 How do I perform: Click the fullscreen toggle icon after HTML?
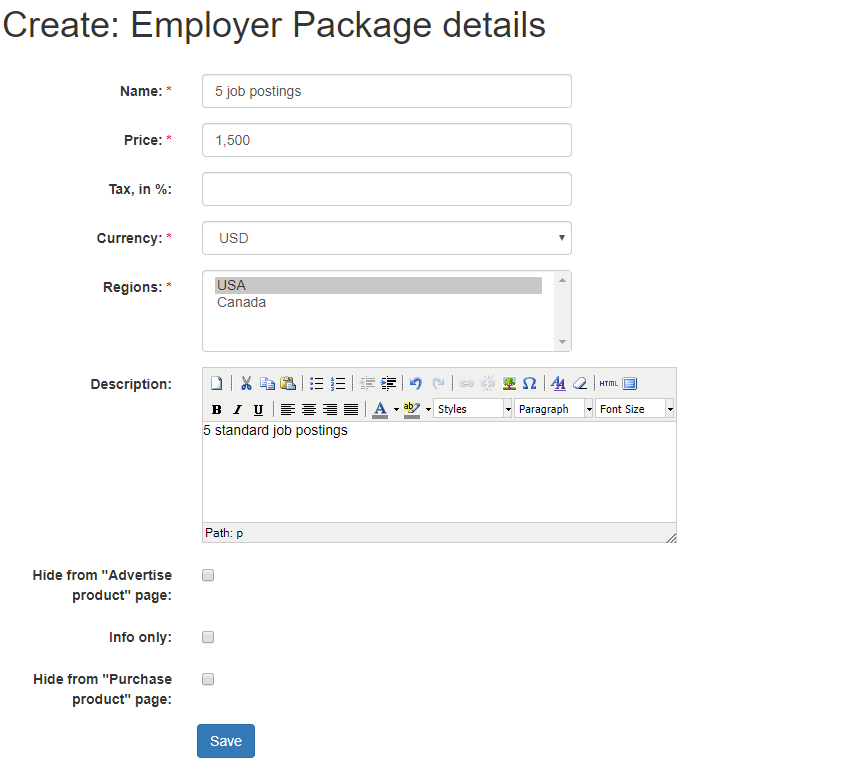click(629, 383)
